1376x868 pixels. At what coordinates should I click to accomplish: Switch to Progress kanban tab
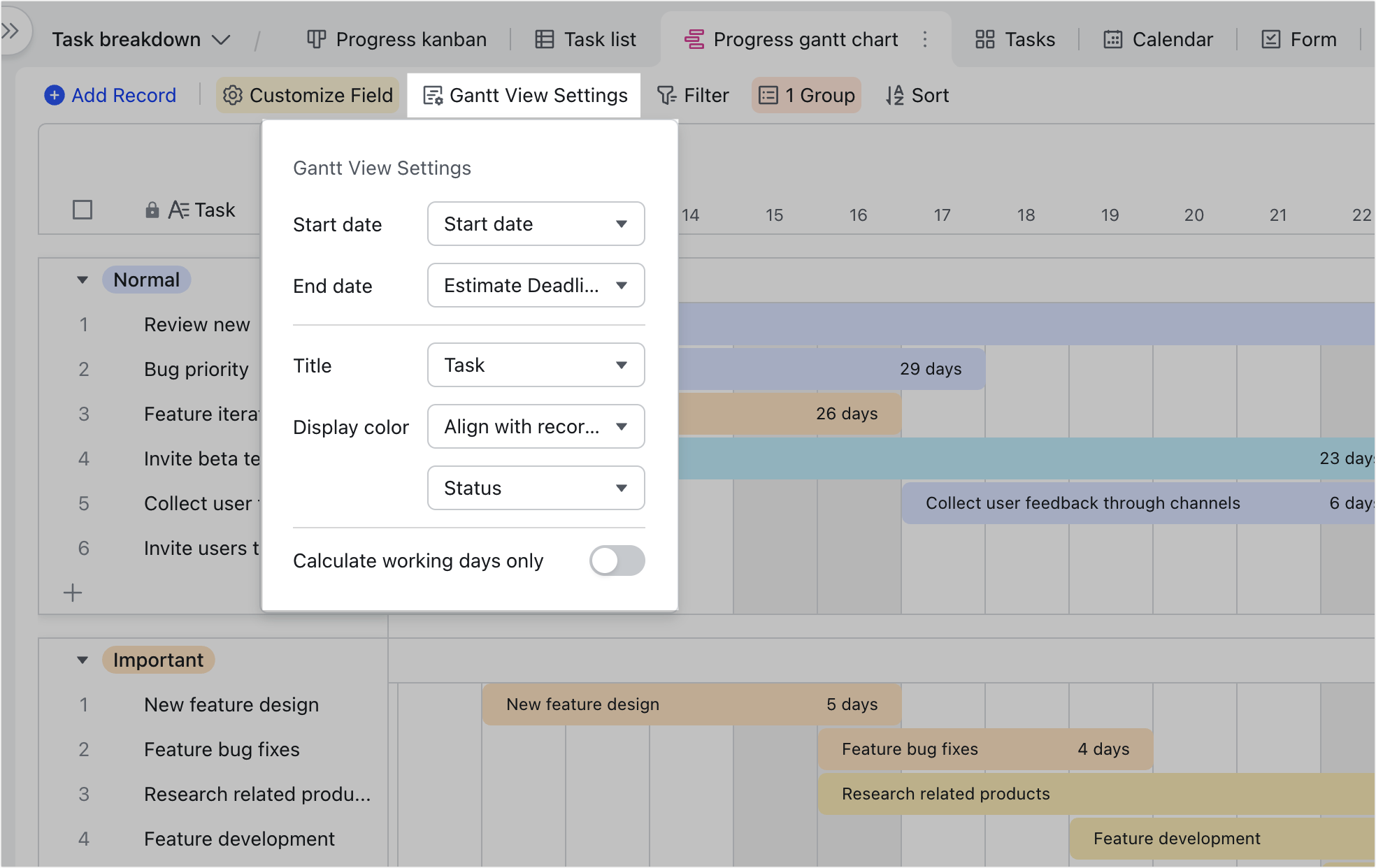[396, 39]
